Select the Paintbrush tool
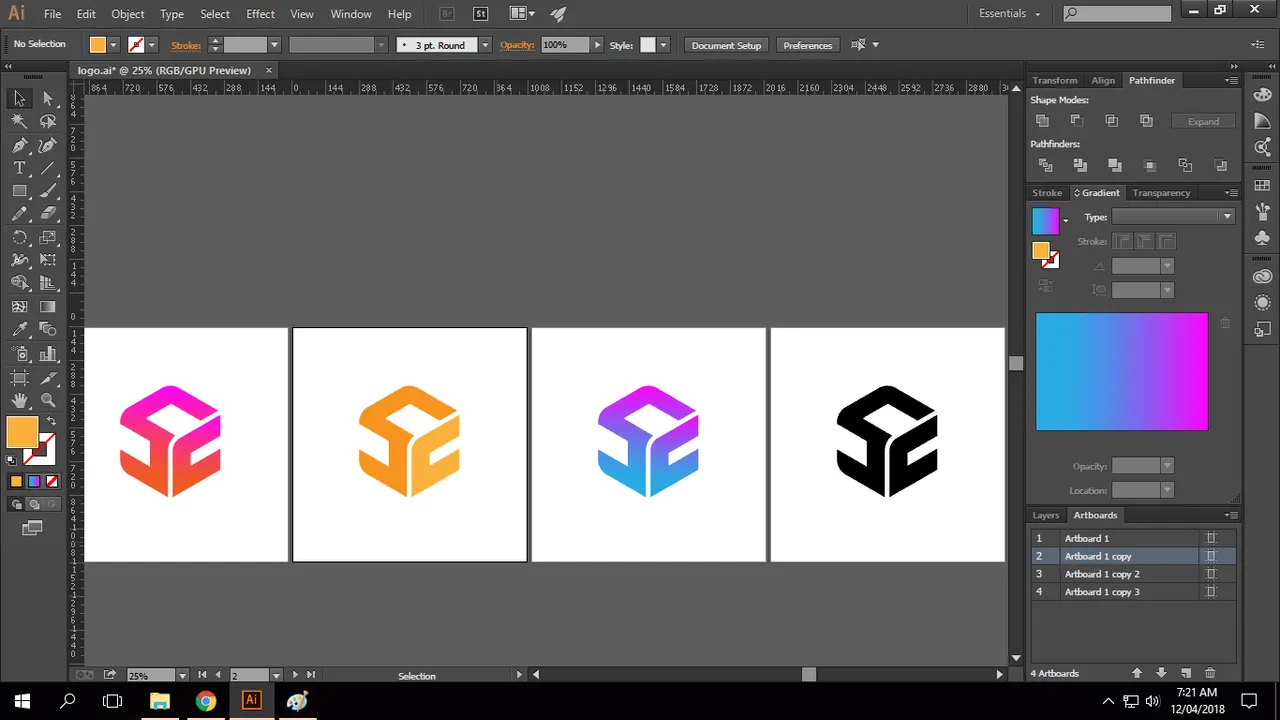The height and width of the screenshot is (720, 1280). 48,191
